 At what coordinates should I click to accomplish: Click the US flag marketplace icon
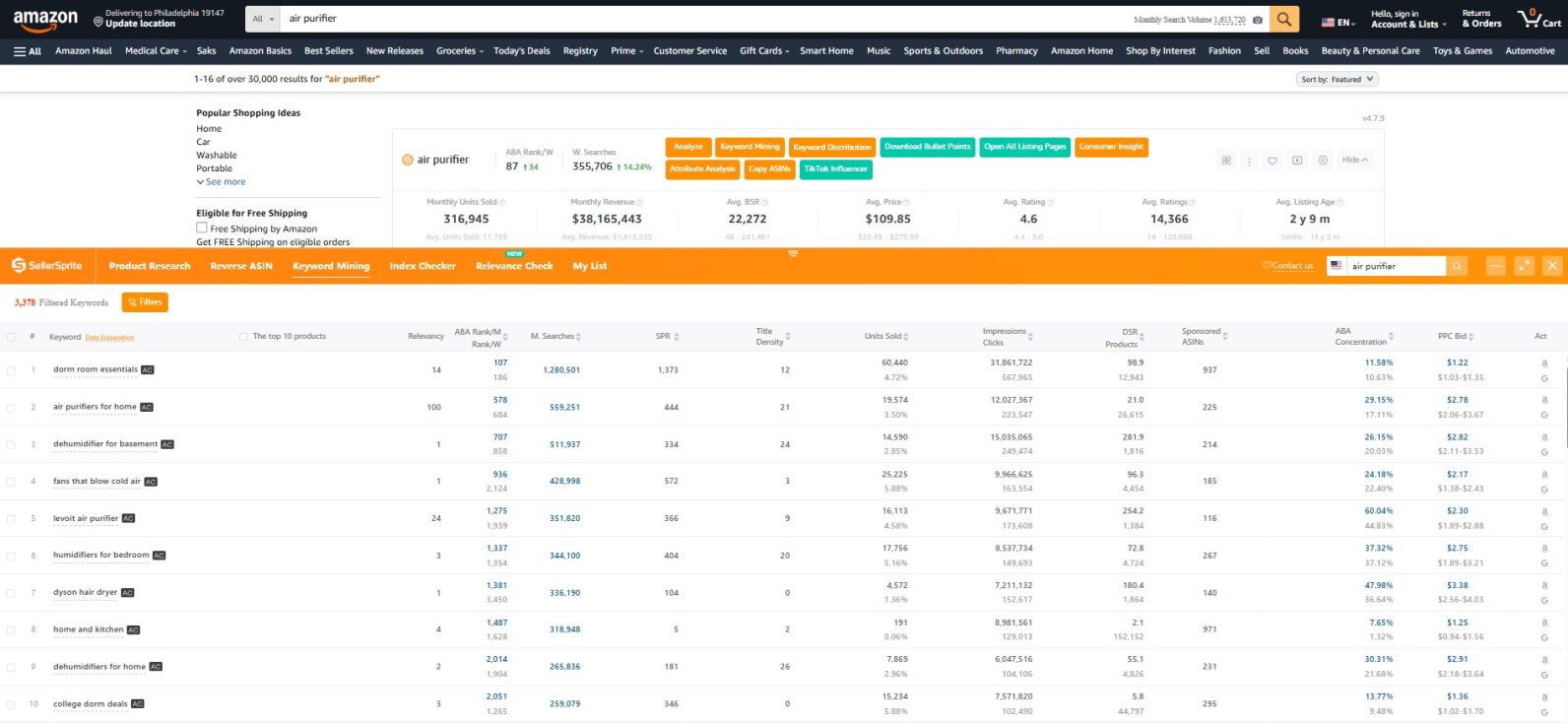point(1336,266)
